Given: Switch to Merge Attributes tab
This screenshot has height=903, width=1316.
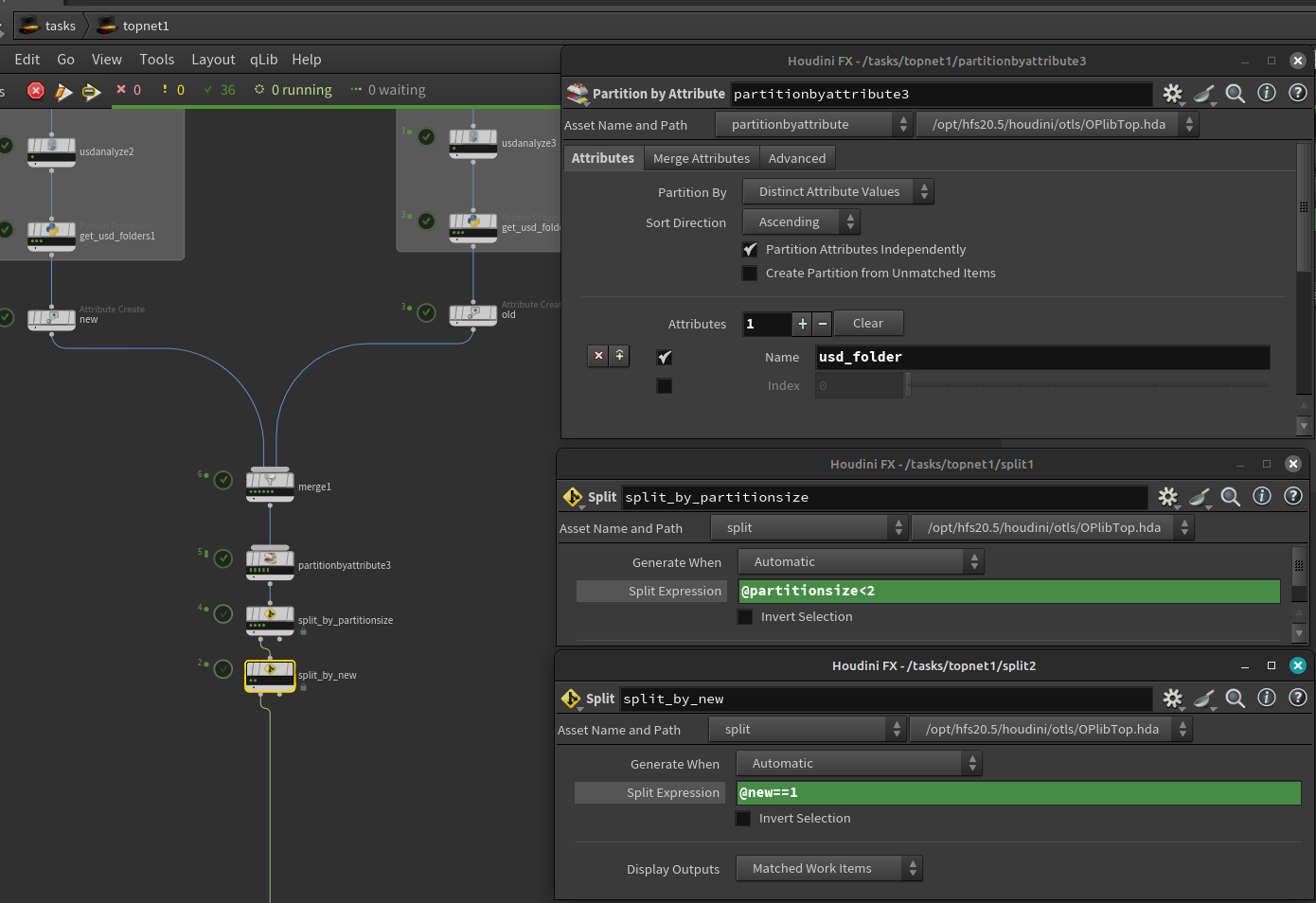Looking at the screenshot, I should (702, 158).
